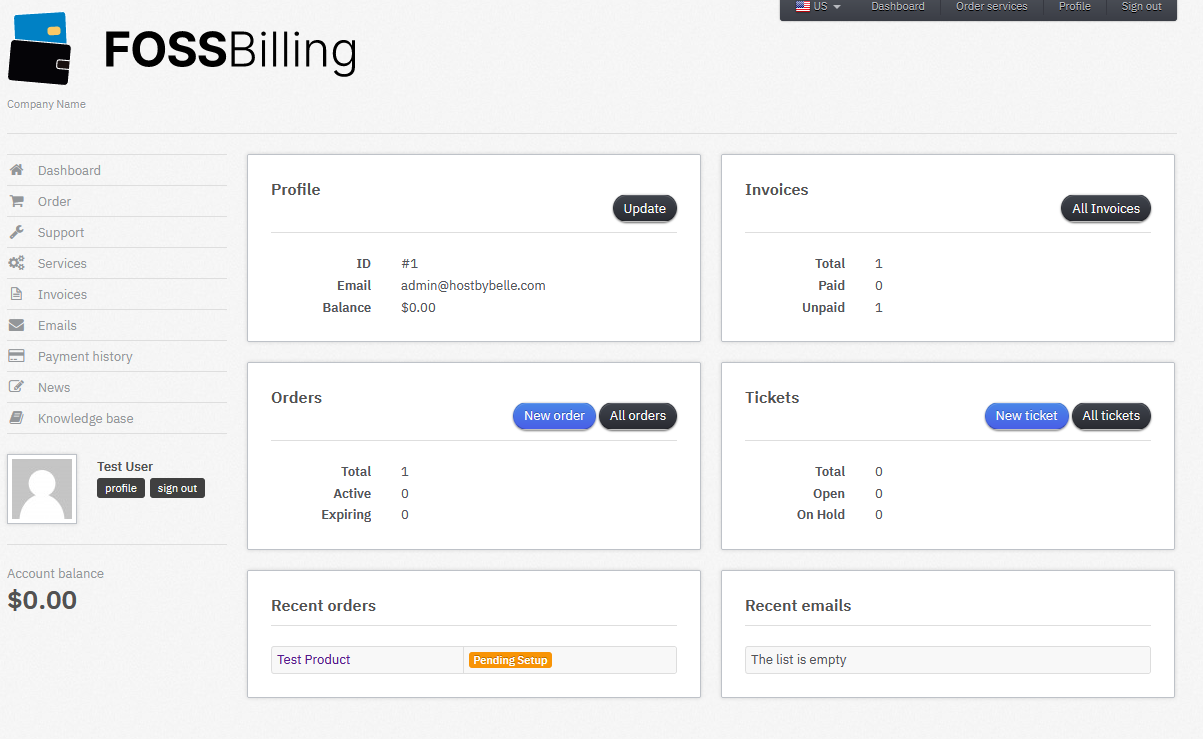Viewport: 1203px width, 739px height.
Task: Follow the Test Product link under Recent orders
Action: pyautogui.click(x=313, y=659)
